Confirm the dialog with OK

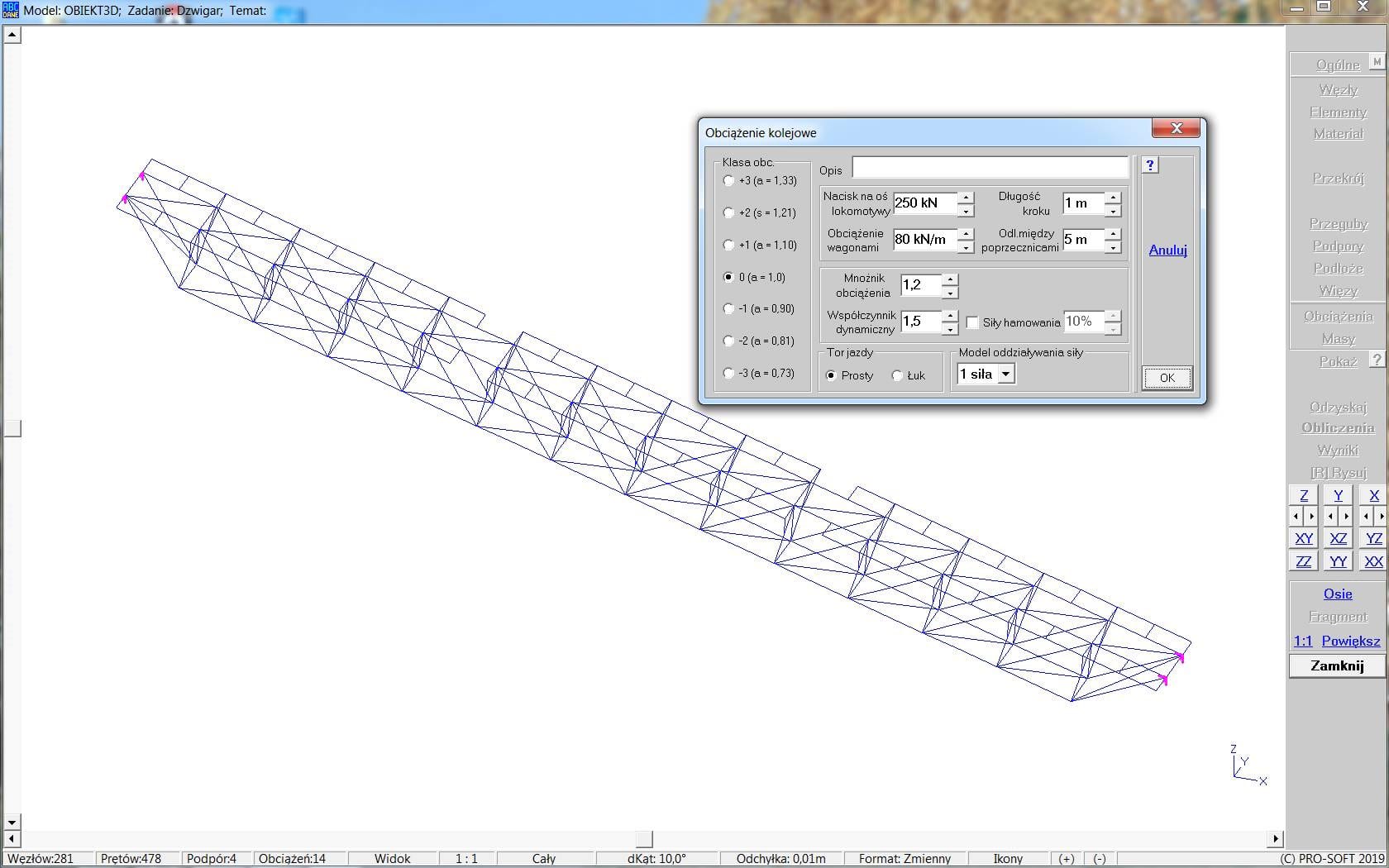(1167, 378)
